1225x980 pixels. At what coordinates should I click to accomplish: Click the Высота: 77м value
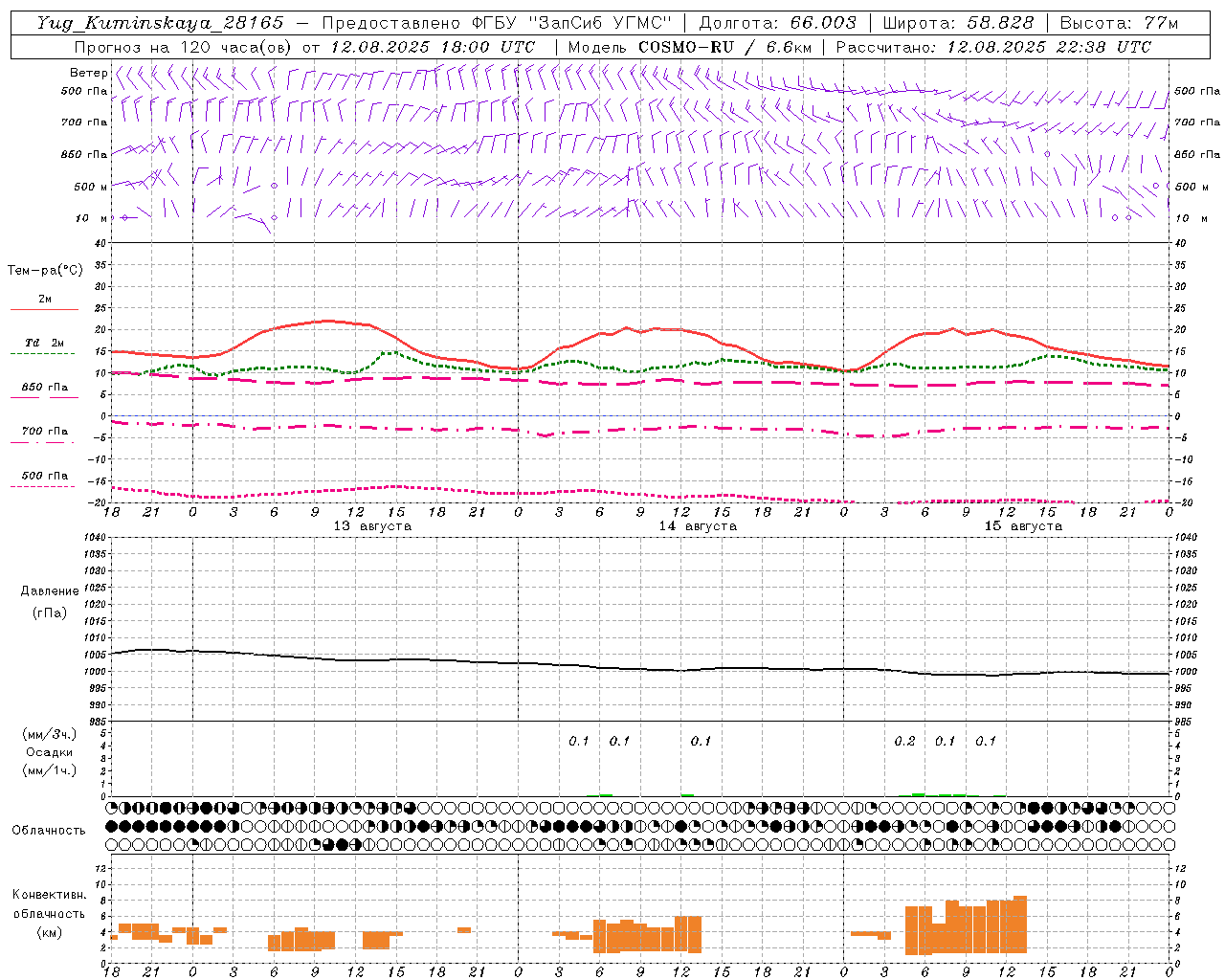tap(1120, 23)
